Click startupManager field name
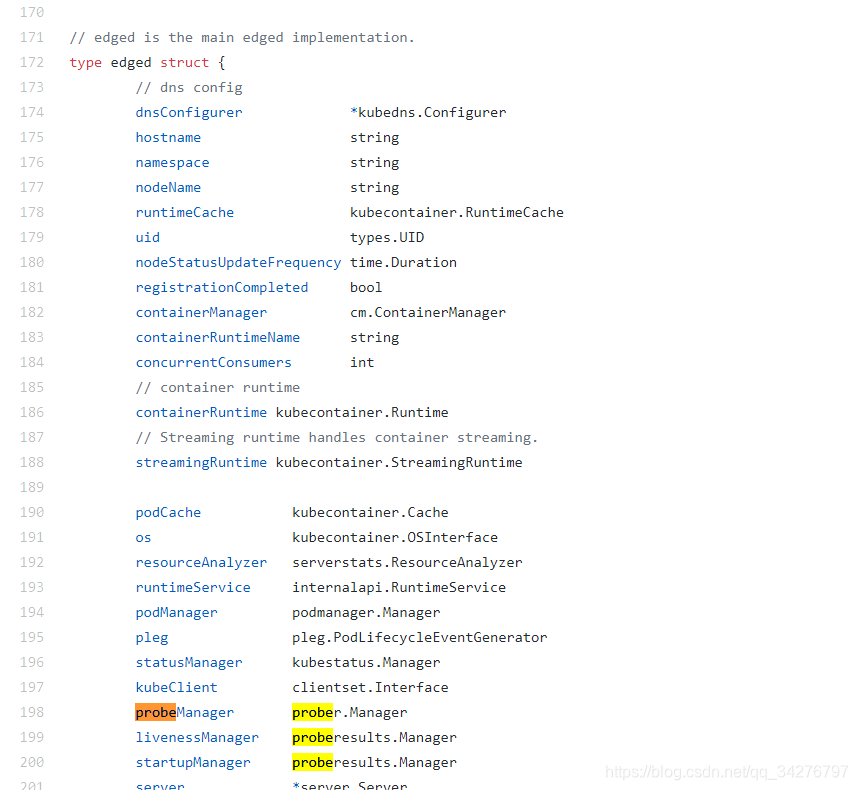This screenshot has width=858, height=790. (193, 763)
